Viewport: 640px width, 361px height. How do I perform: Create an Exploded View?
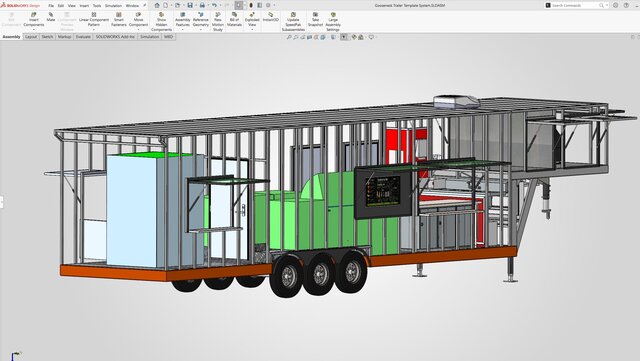point(252,20)
